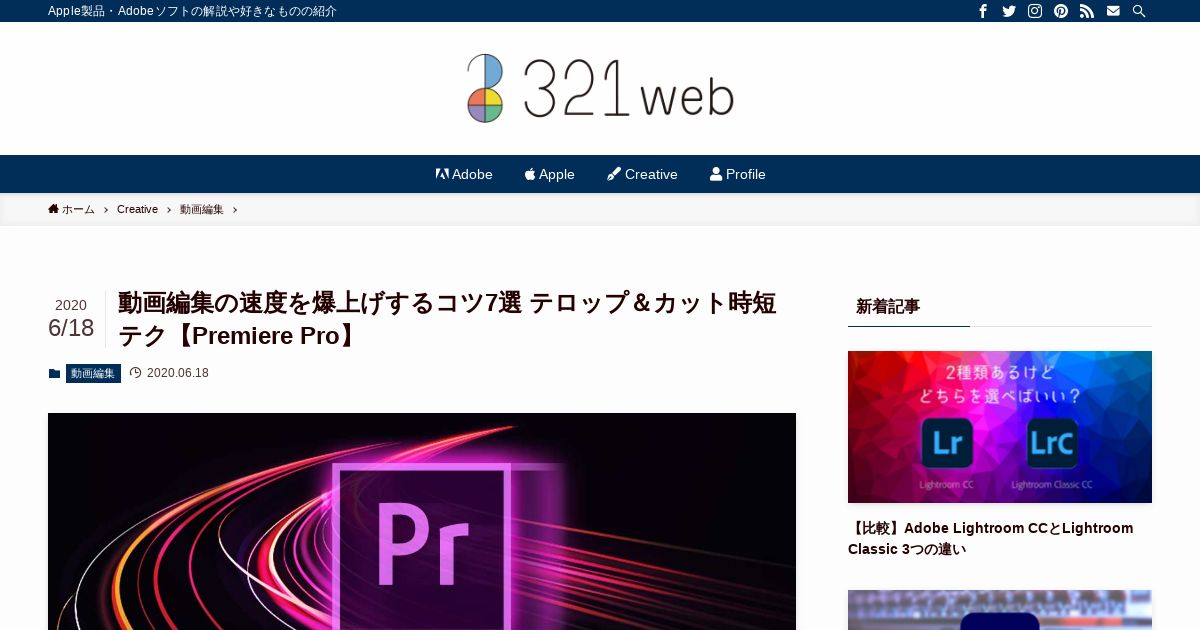Open the RSS feed icon
The height and width of the screenshot is (630, 1200).
point(1087,11)
